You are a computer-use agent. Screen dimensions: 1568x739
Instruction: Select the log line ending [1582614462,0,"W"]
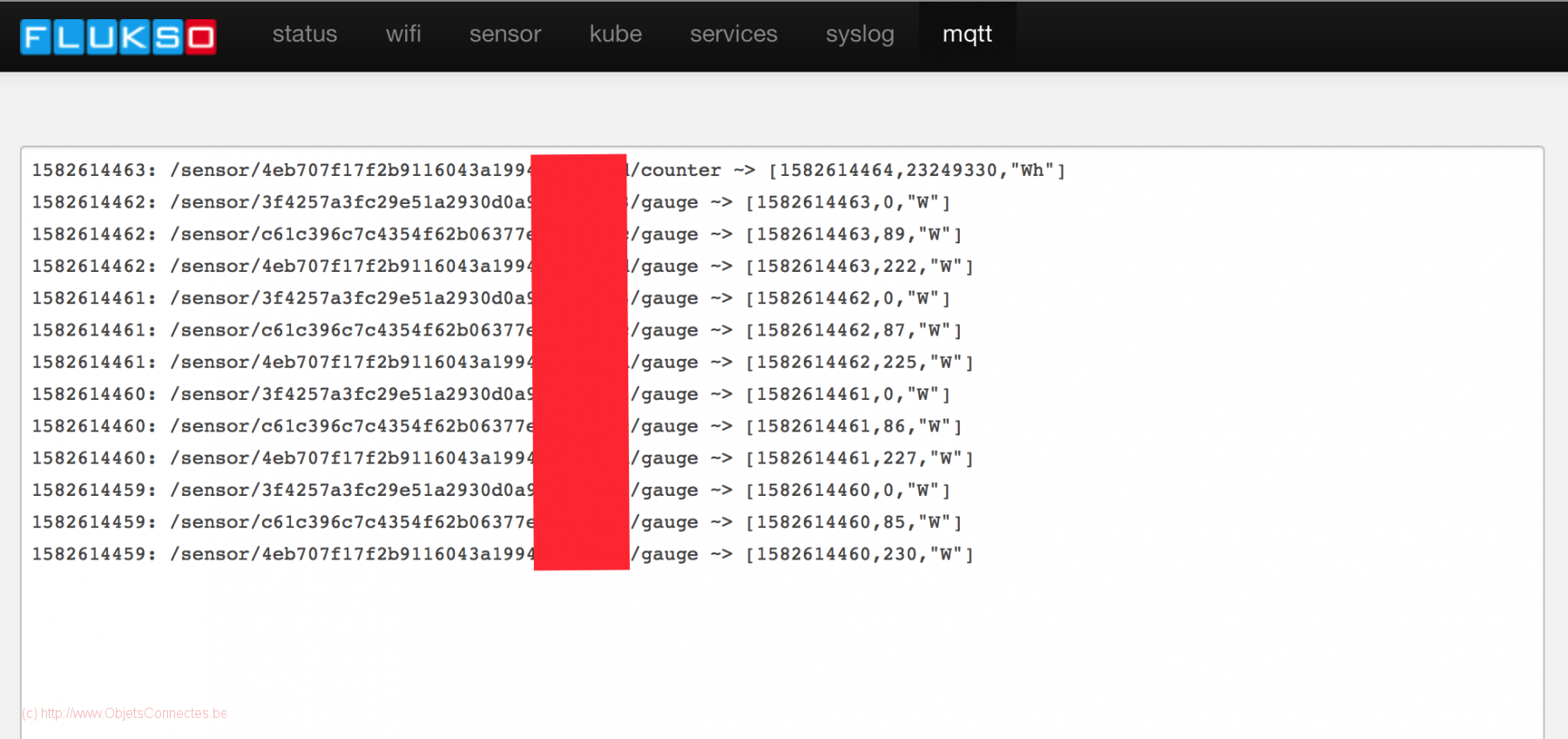(x=491, y=298)
